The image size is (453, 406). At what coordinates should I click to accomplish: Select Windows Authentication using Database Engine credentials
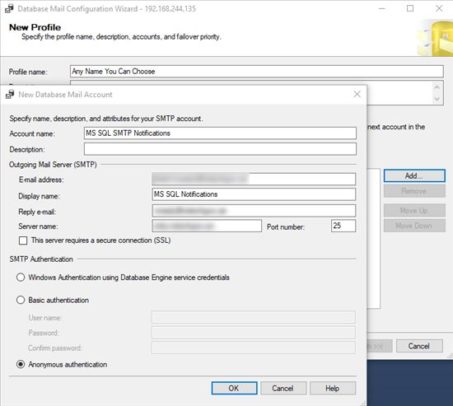(x=21, y=277)
